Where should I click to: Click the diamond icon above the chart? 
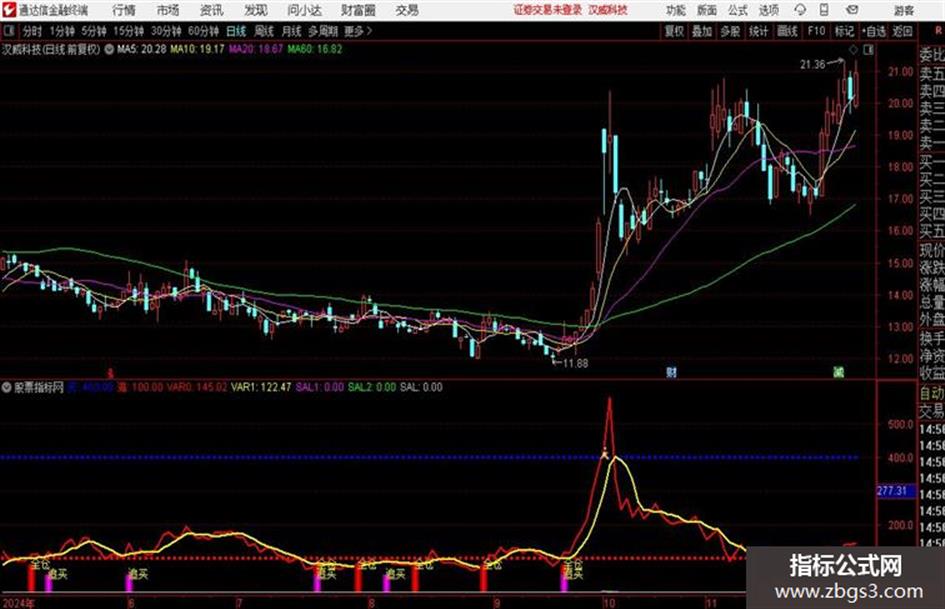853,50
